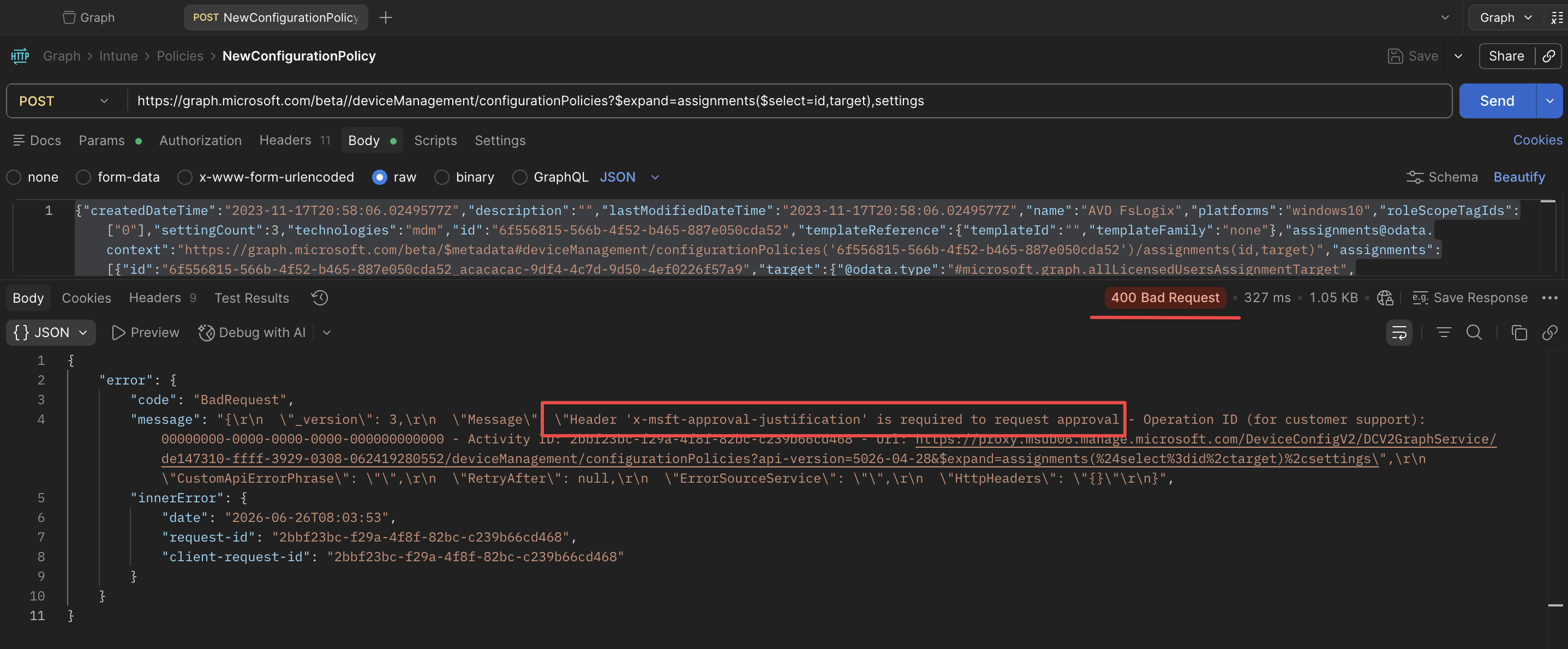Save Response as example
The width and height of the screenshot is (1568, 649).
tap(1470, 297)
